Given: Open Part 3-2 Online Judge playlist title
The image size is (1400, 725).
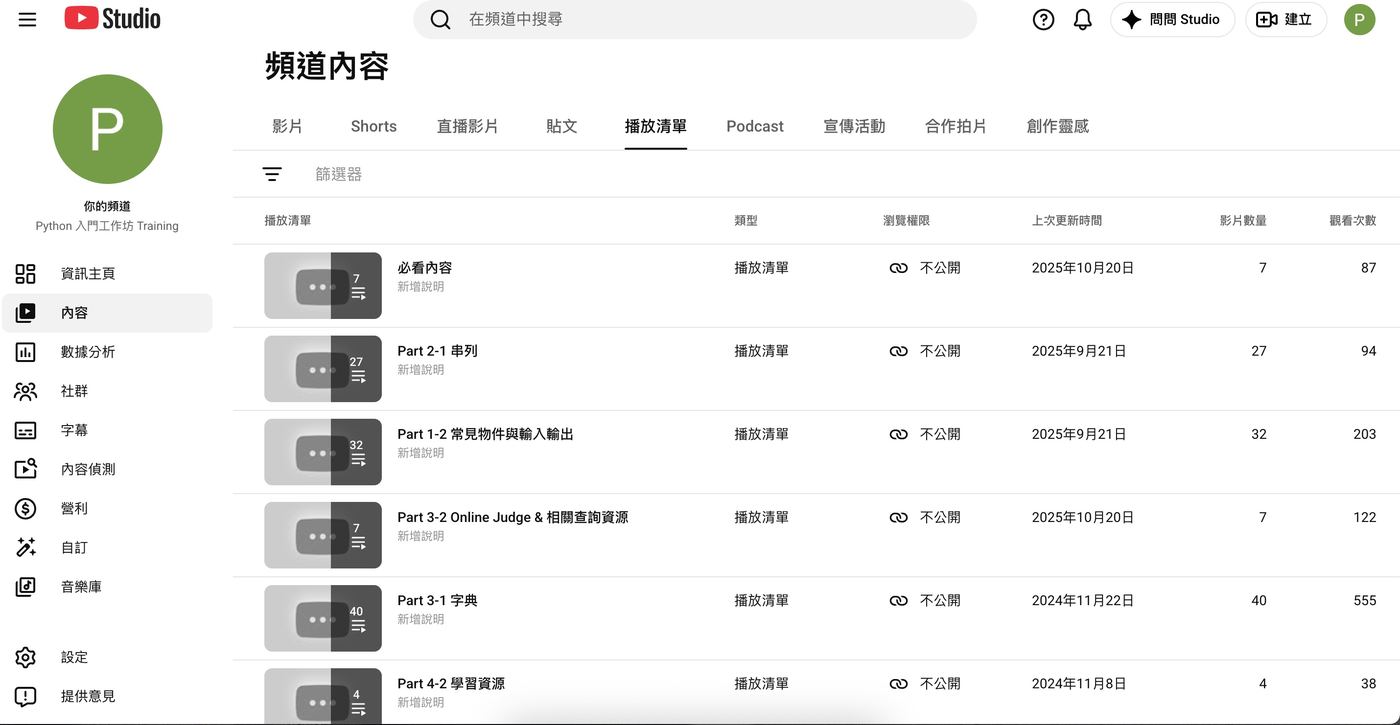Looking at the screenshot, I should click(513, 517).
